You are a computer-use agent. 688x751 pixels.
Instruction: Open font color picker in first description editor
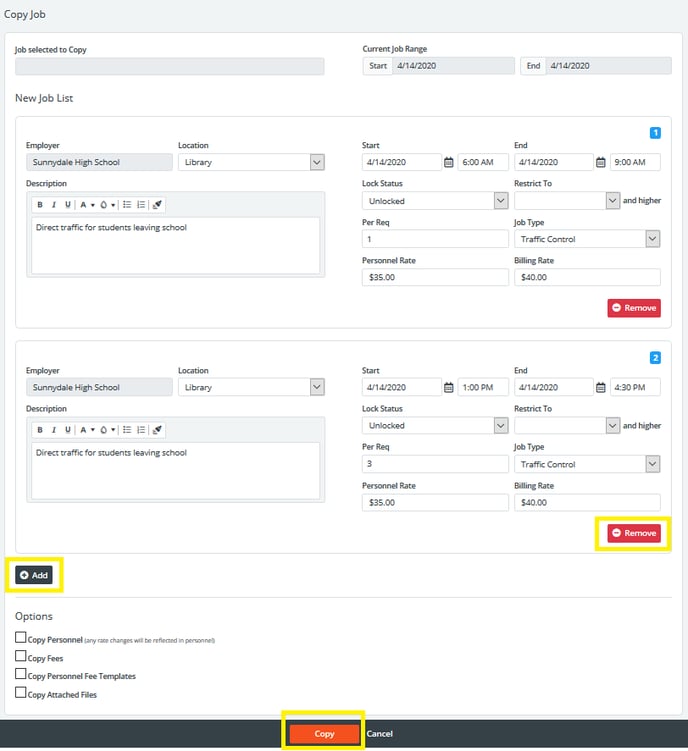tap(85, 205)
